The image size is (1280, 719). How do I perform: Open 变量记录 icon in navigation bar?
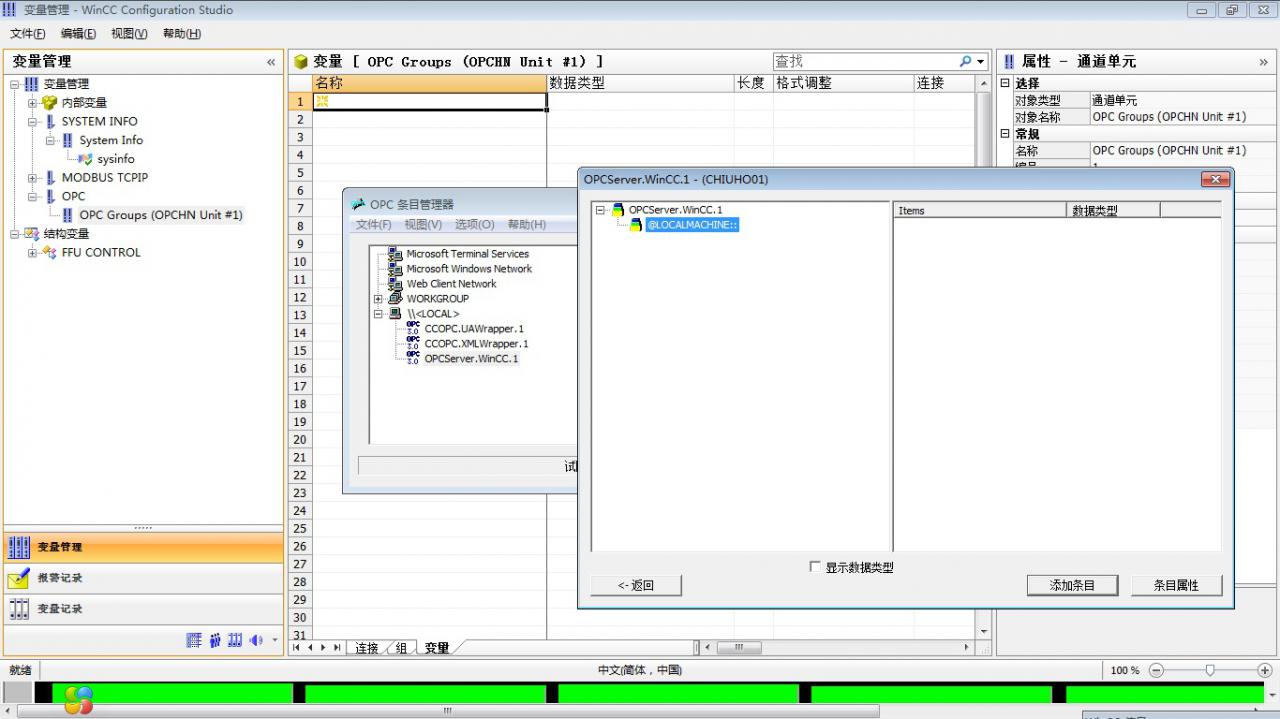tap(19, 609)
